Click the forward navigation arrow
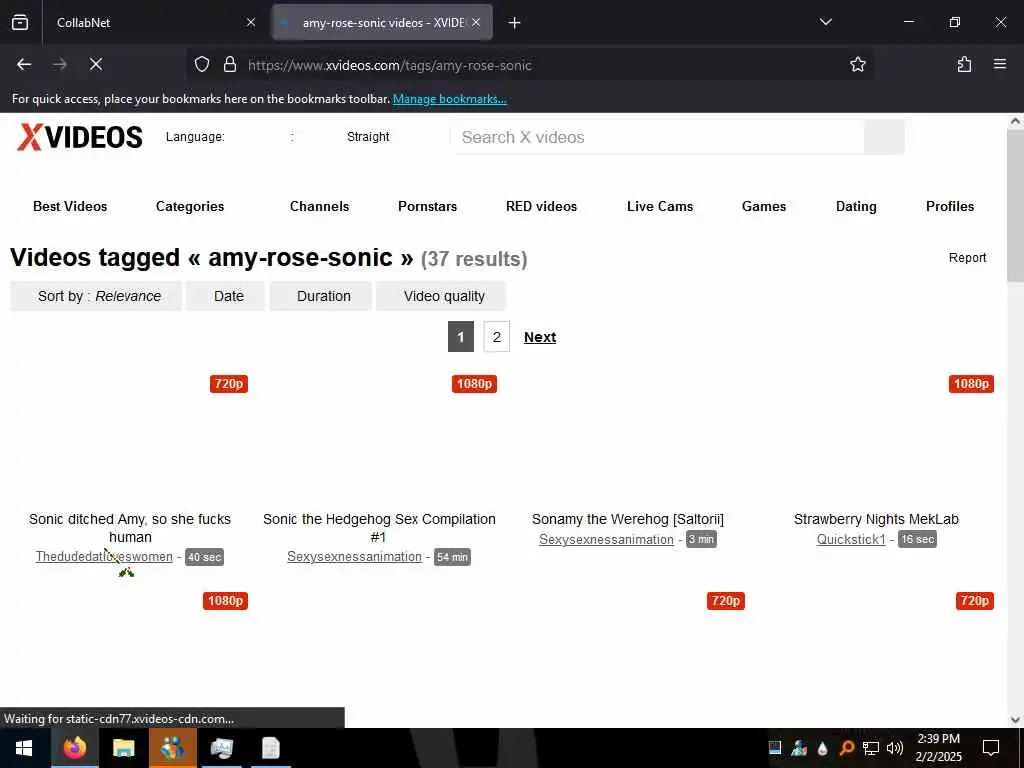The height and width of the screenshot is (768, 1024). (60, 64)
